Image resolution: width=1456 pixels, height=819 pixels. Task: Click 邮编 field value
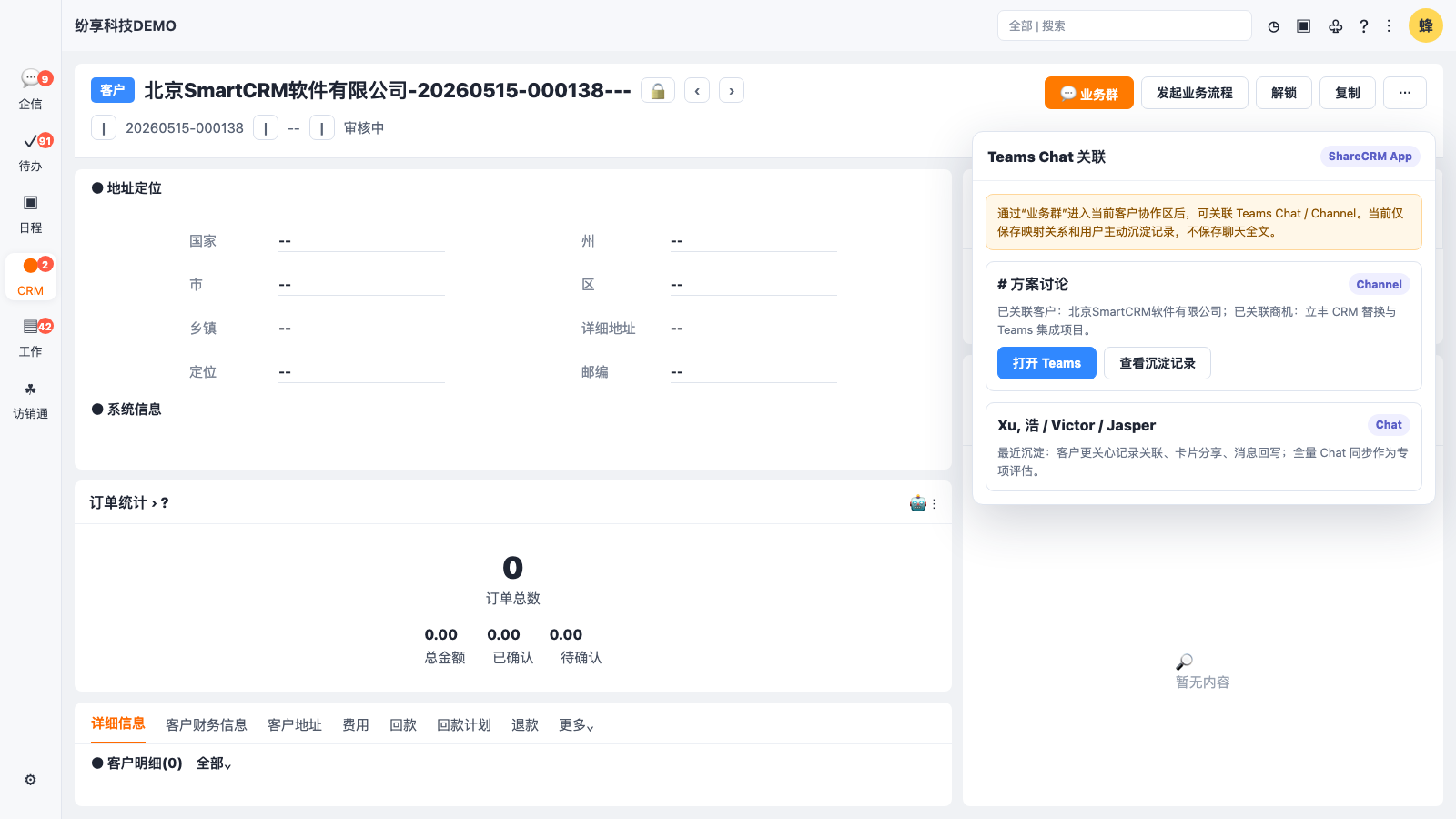point(753,372)
